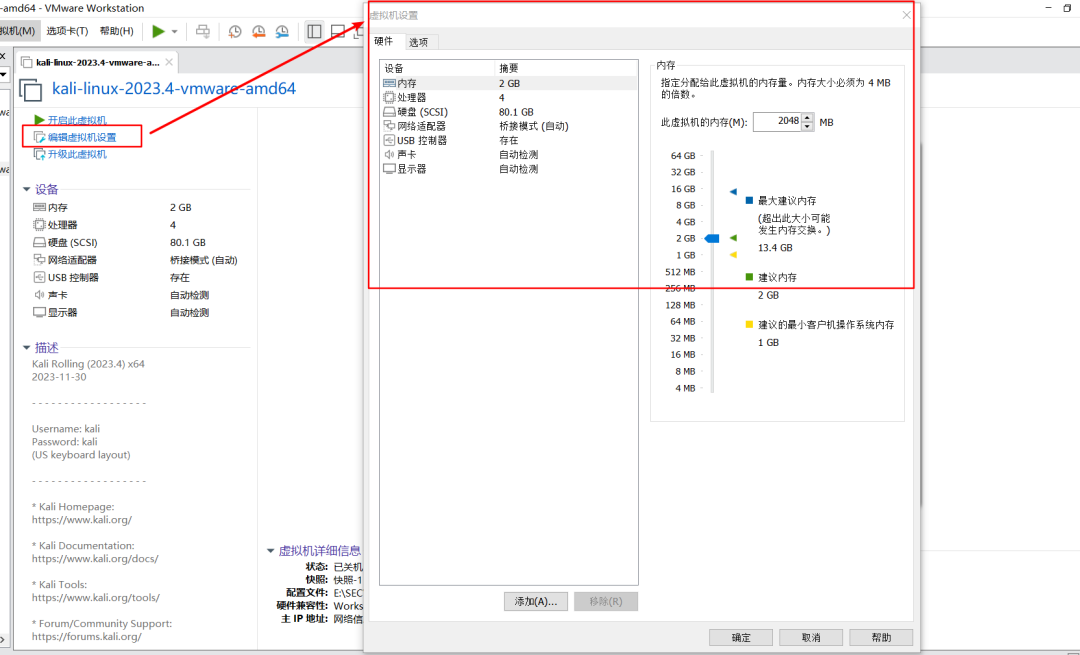
Task: Click the 取消 button
Action: tap(811, 638)
